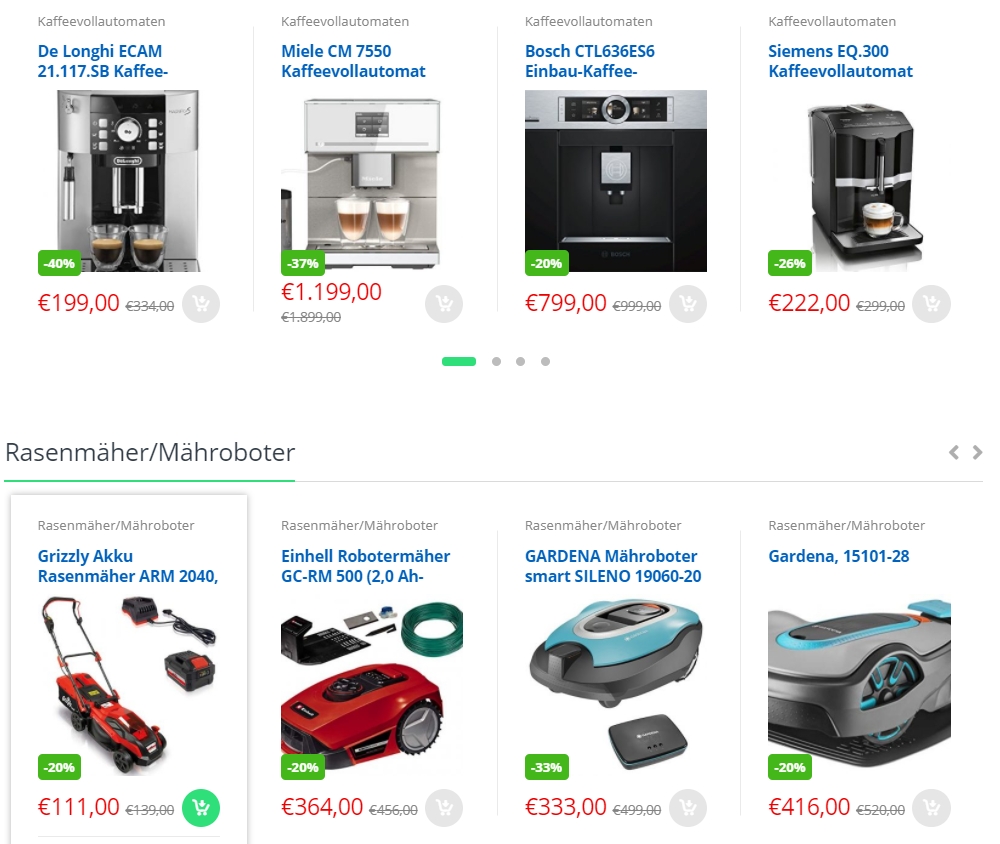The width and height of the screenshot is (1000, 844).
Task: Select the active green carousel indicator
Action: (x=459, y=362)
